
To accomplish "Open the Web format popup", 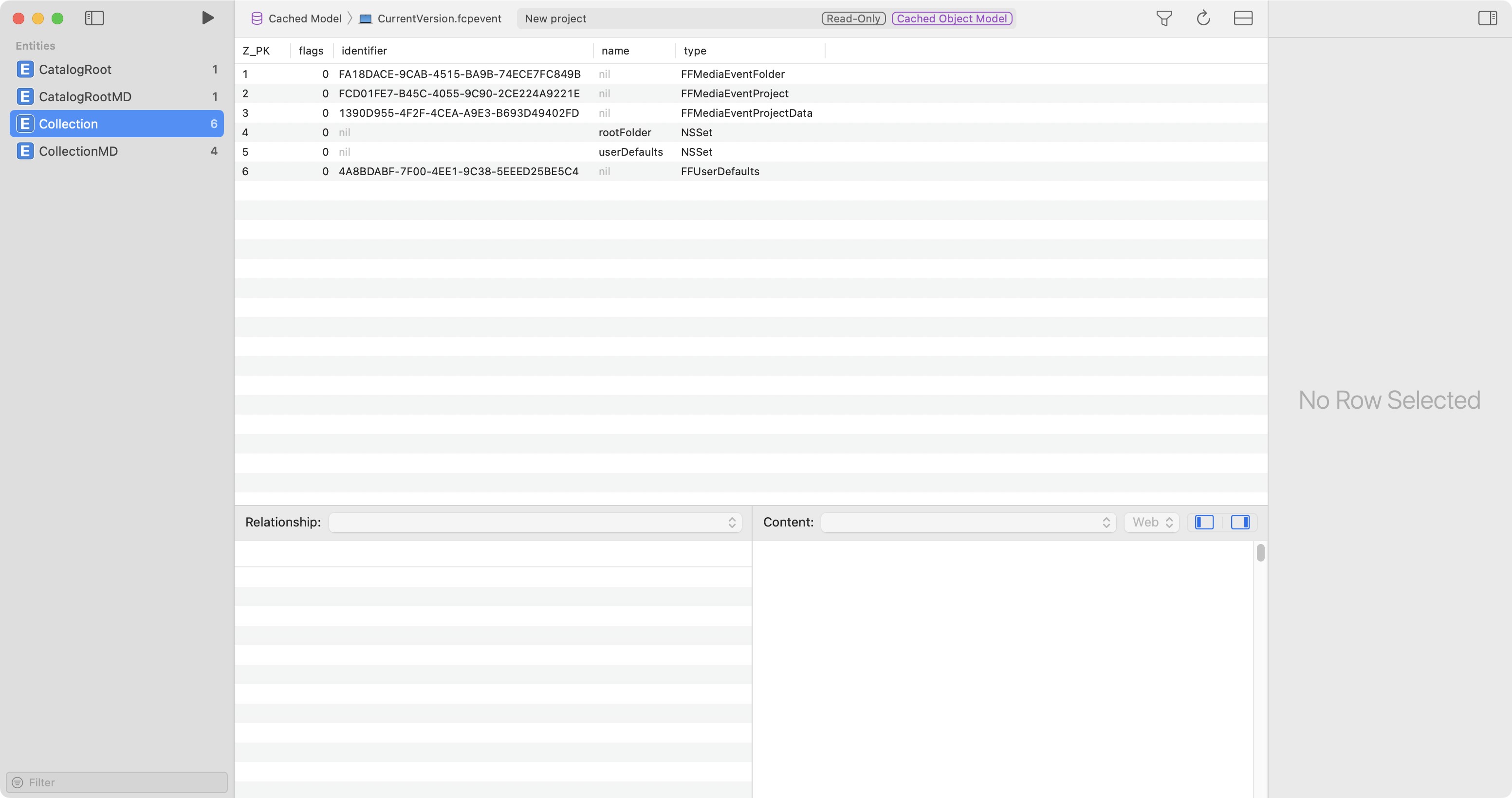I will (x=1151, y=522).
